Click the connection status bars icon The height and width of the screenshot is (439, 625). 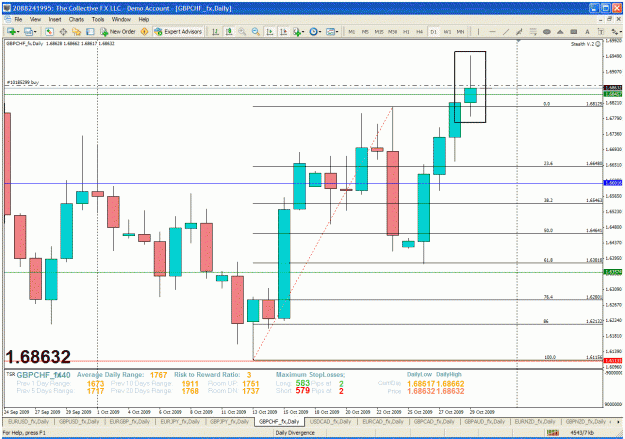pyautogui.click(x=552, y=433)
